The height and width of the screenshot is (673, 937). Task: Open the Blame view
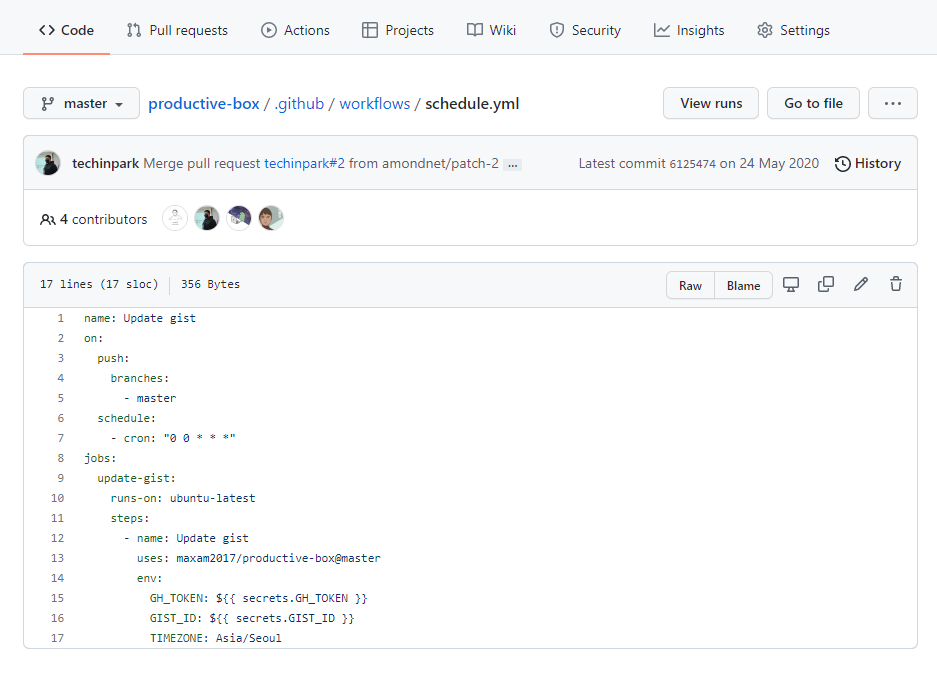[x=743, y=286]
